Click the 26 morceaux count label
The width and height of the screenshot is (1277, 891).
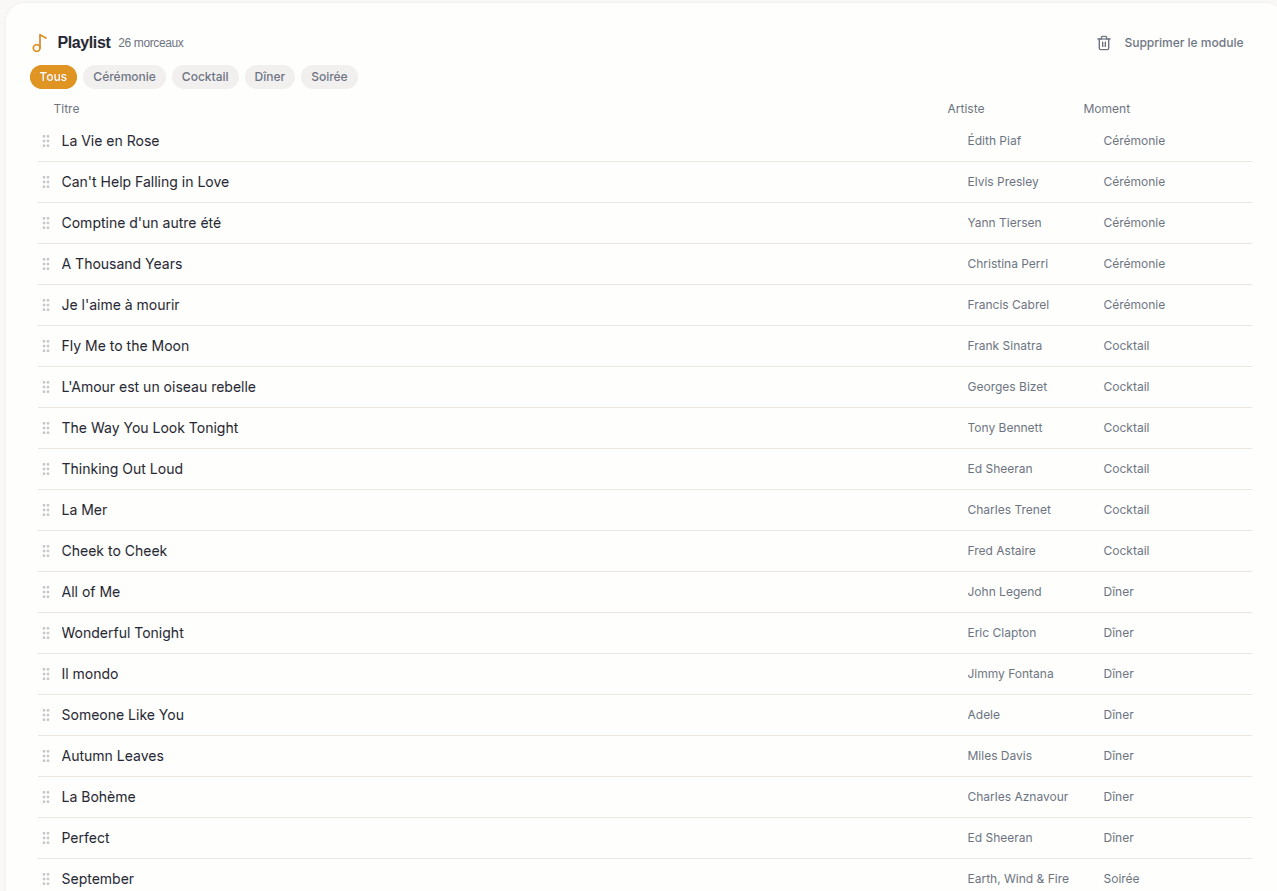click(151, 43)
